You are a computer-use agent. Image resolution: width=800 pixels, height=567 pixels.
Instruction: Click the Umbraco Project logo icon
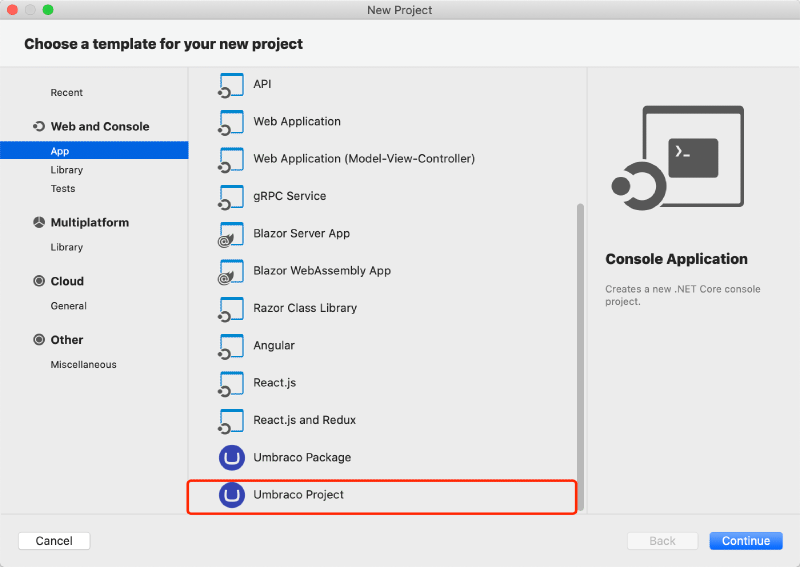232,495
